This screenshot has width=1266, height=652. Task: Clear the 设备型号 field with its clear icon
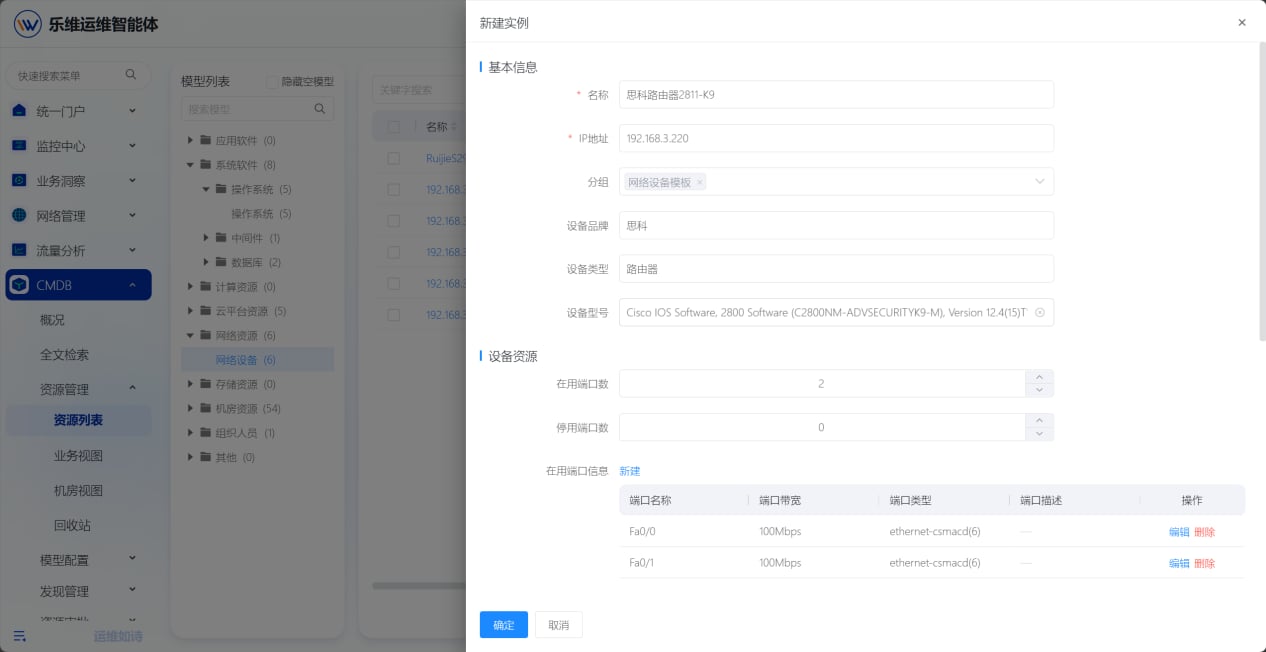coord(1040,313)
